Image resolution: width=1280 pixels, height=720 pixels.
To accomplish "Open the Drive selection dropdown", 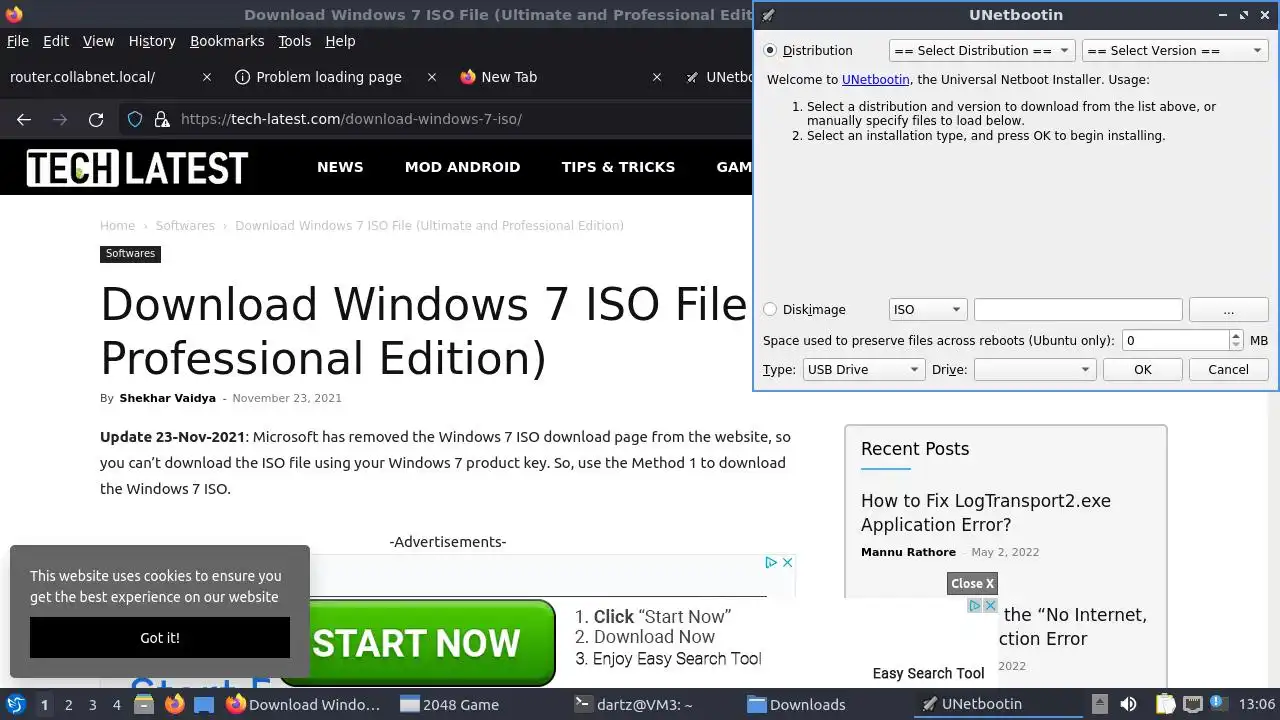I will click(1034, 370).
